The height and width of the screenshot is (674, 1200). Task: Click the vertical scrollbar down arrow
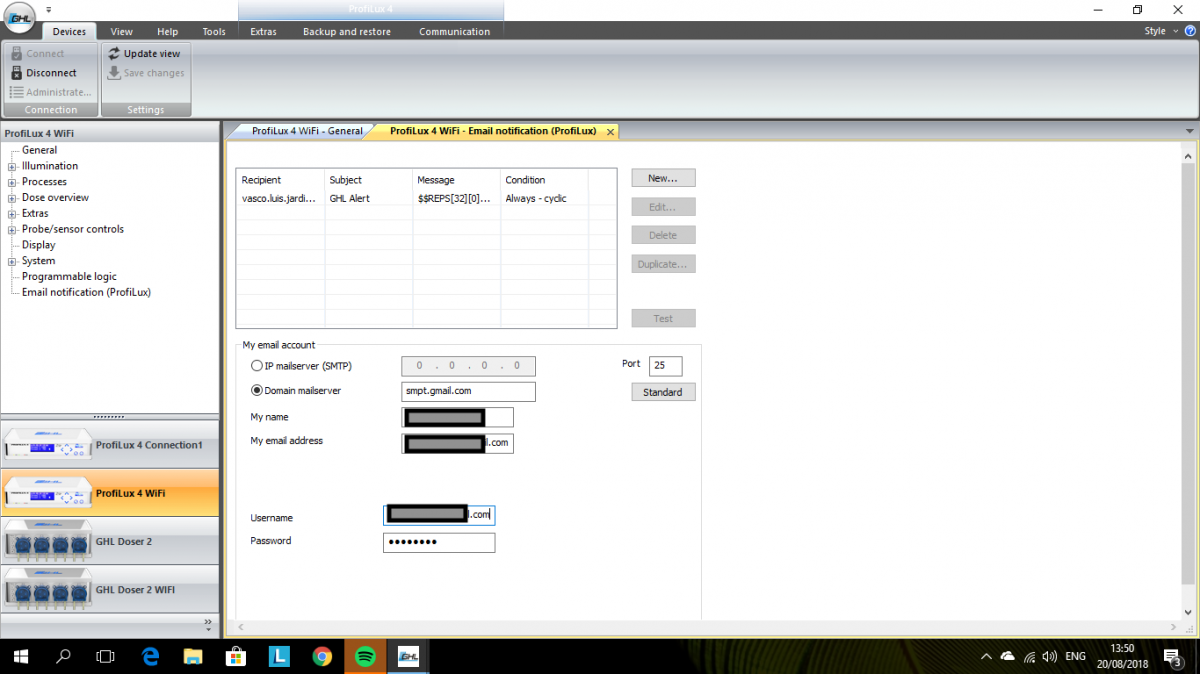[x=1189, y=612]
